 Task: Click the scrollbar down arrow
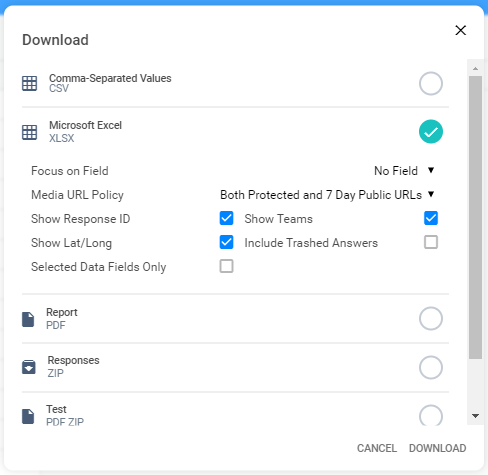475,416
